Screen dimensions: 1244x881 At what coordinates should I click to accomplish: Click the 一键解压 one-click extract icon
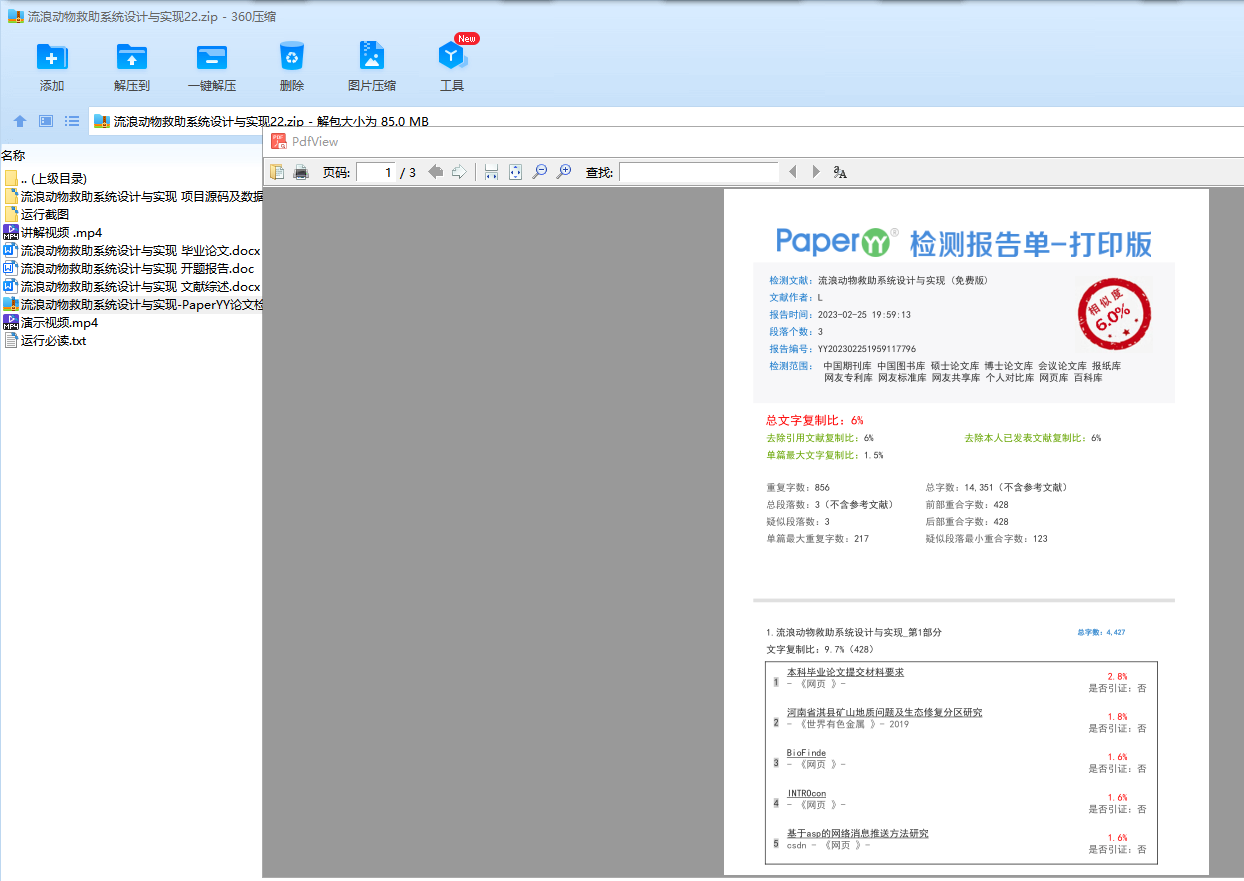pos(212,57)
